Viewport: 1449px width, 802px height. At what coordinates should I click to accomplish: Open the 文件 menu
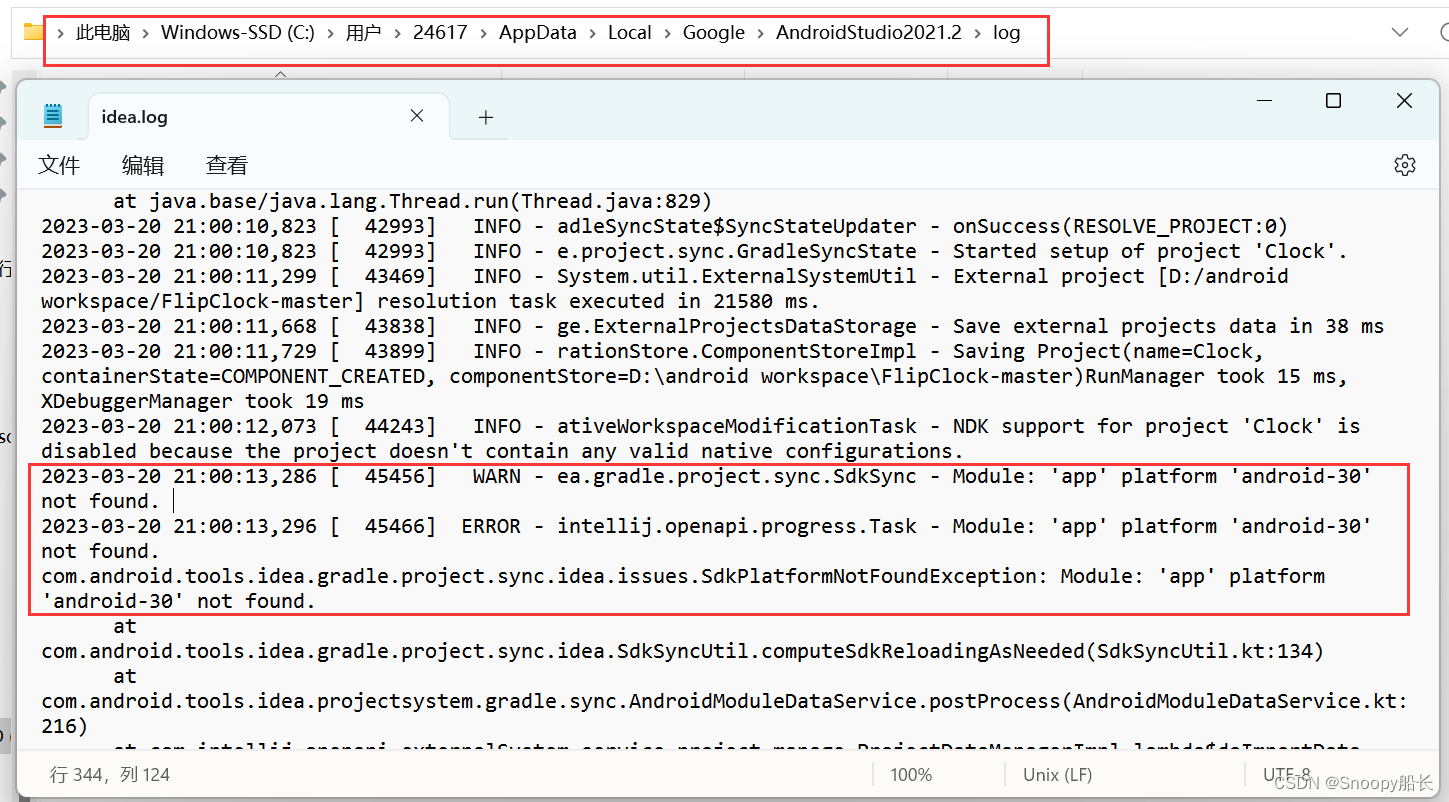[x=59, y=165]
